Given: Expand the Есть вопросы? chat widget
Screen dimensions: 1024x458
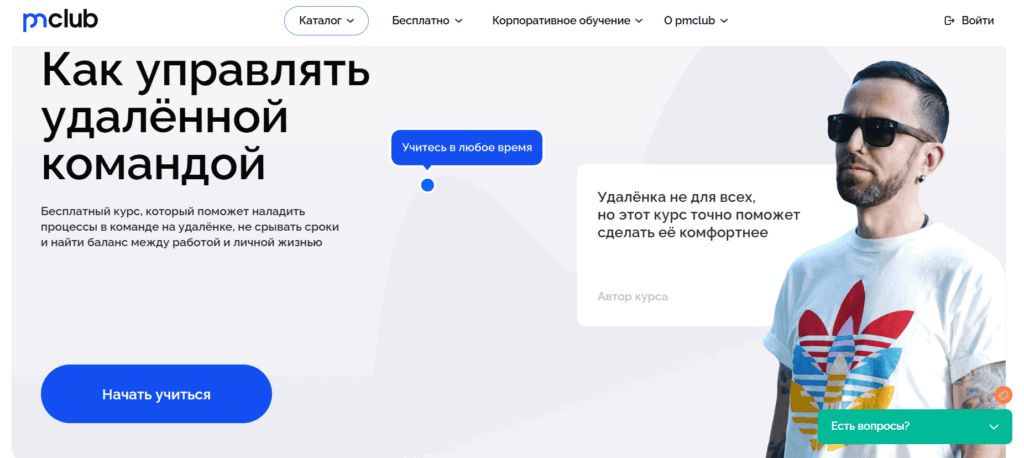Looking at the screenshot, I should pyautogui.click(x=914, y=427).
